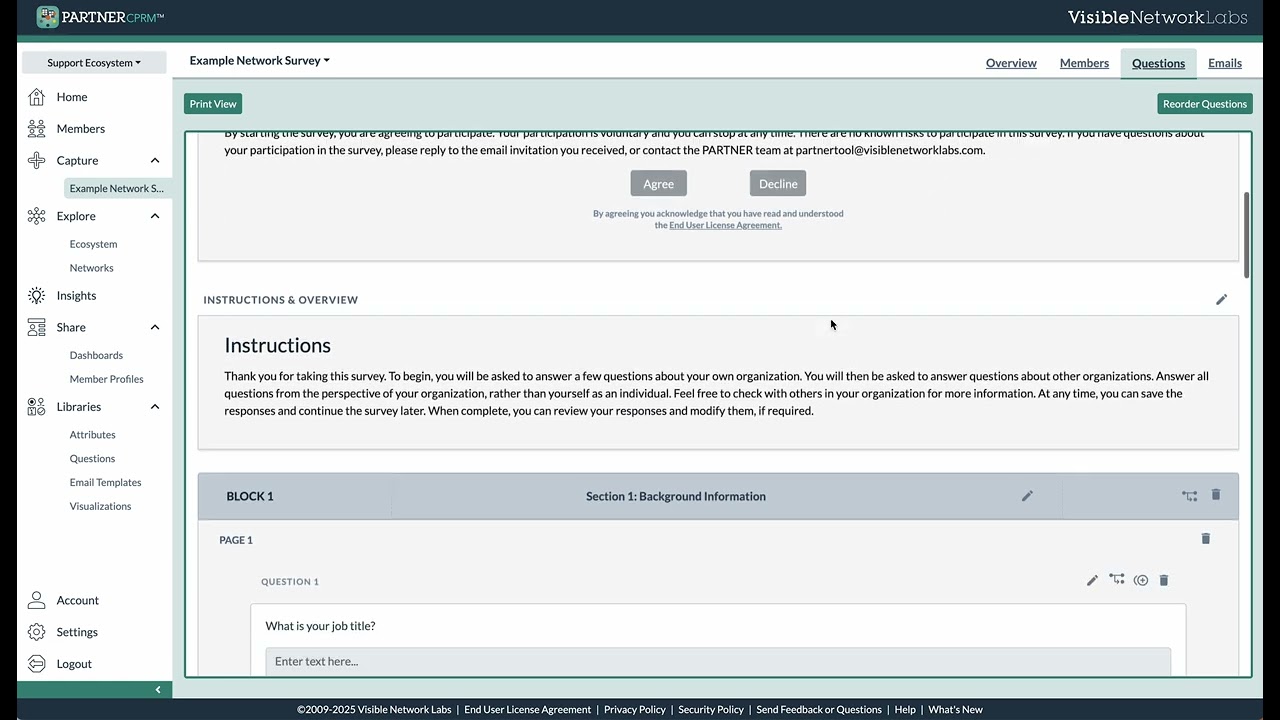This screenshot has height=720, width=1280.
Task: Open Security Policy footer link
Action: [711, 710]
